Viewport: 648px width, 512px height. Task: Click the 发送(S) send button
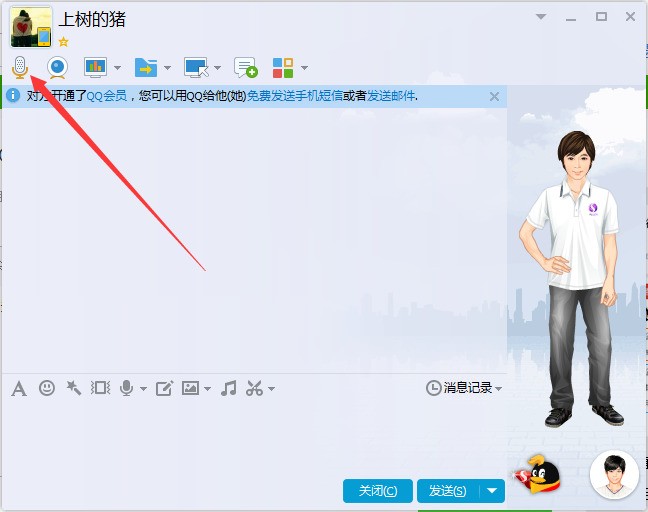pos(448,491)
